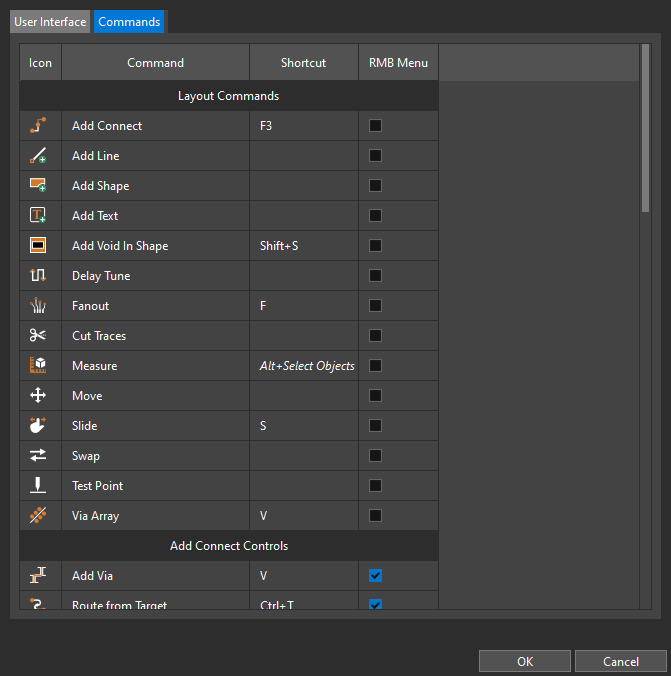This screenshot has width=671, height=676.
Task: Click the Test Point icon
Action: pyautogui.click(x=38, y=485)
